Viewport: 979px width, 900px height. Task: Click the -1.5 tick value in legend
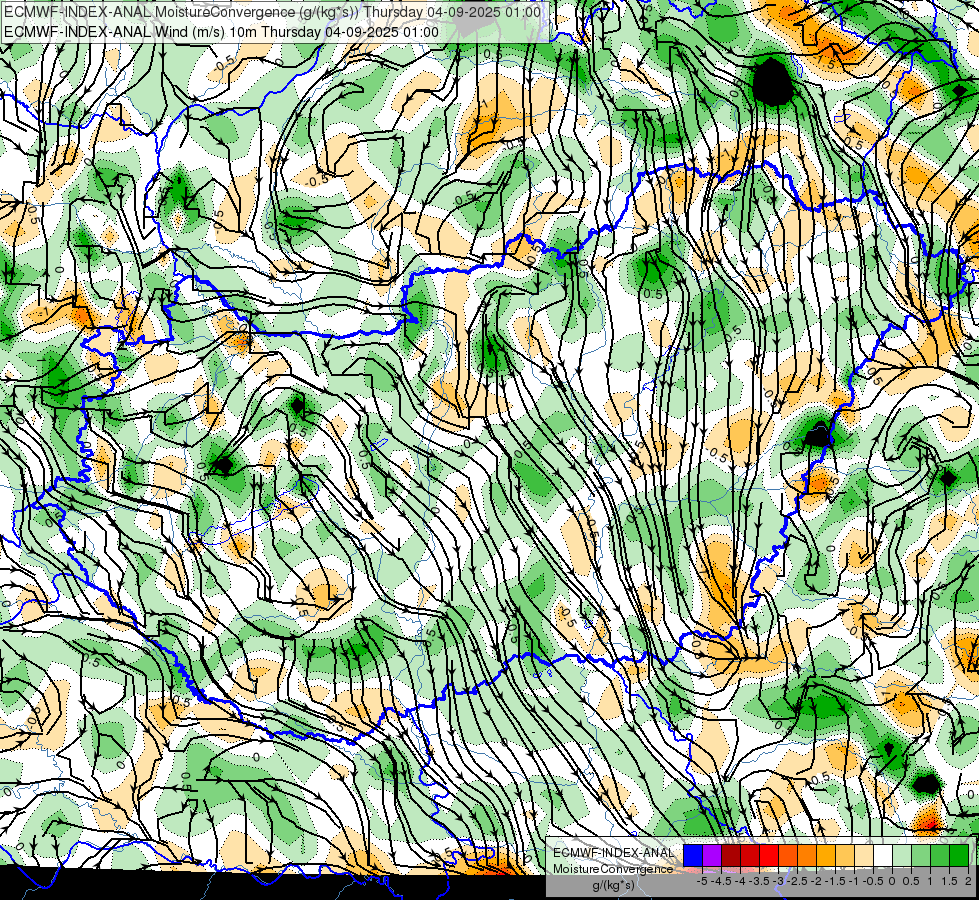837,881
